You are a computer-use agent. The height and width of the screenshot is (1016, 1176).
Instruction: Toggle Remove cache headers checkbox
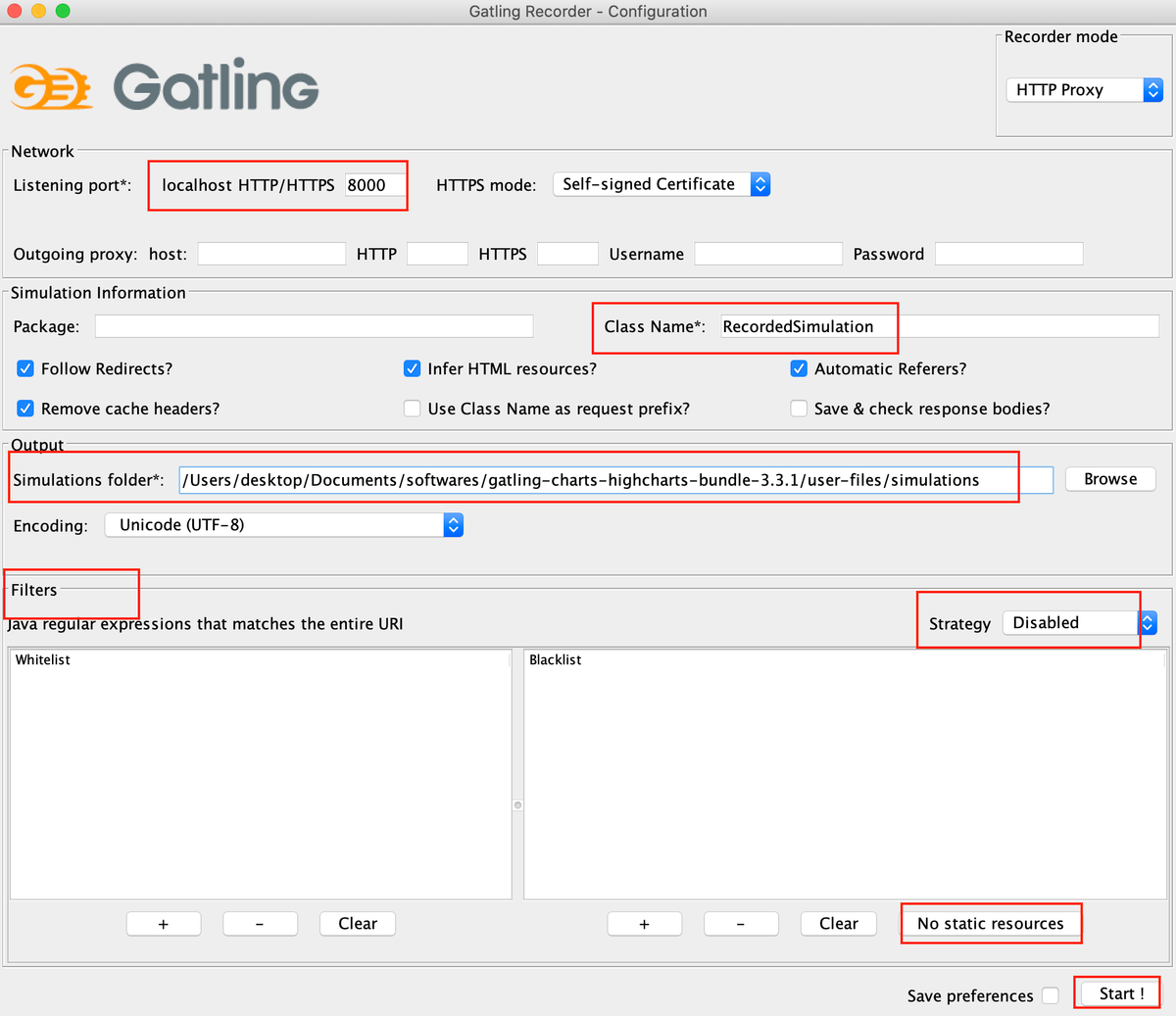25,409
